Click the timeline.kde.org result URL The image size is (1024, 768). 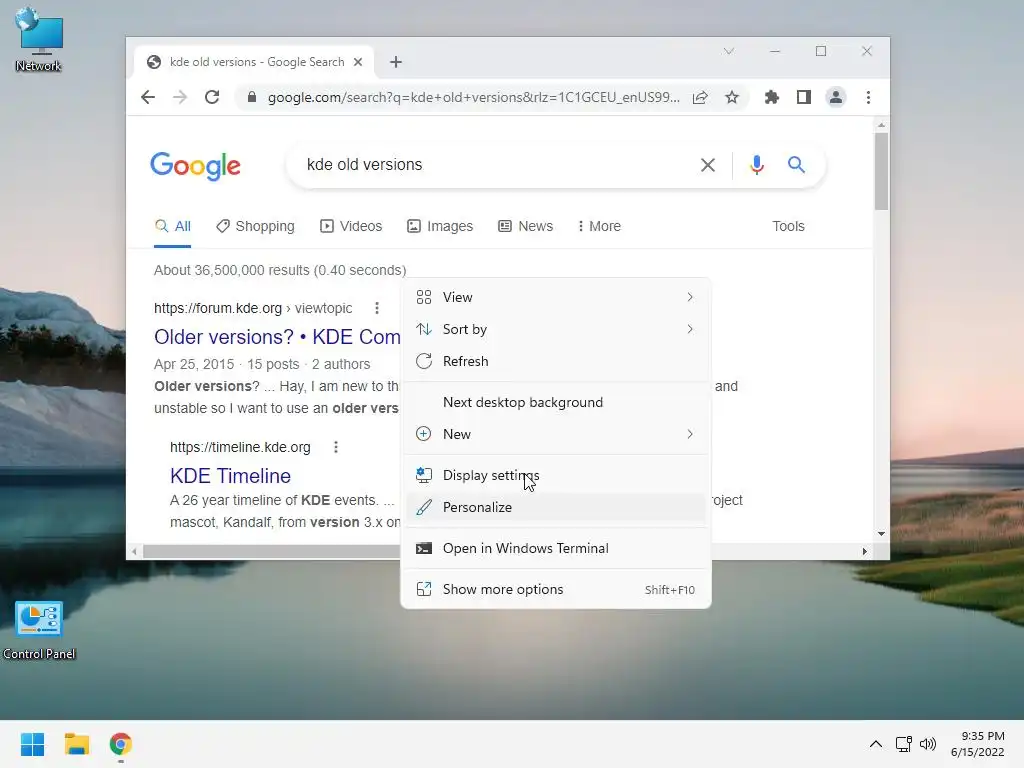click(x=240, y=447)
